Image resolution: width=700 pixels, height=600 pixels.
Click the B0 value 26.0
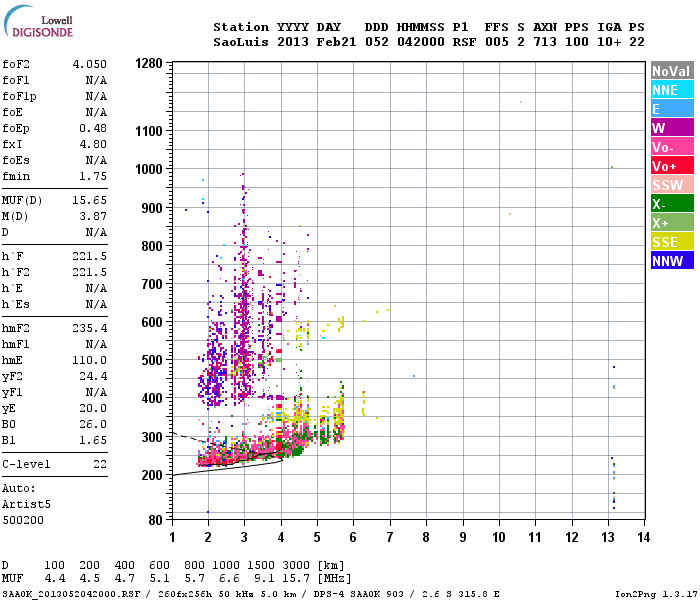93,424
